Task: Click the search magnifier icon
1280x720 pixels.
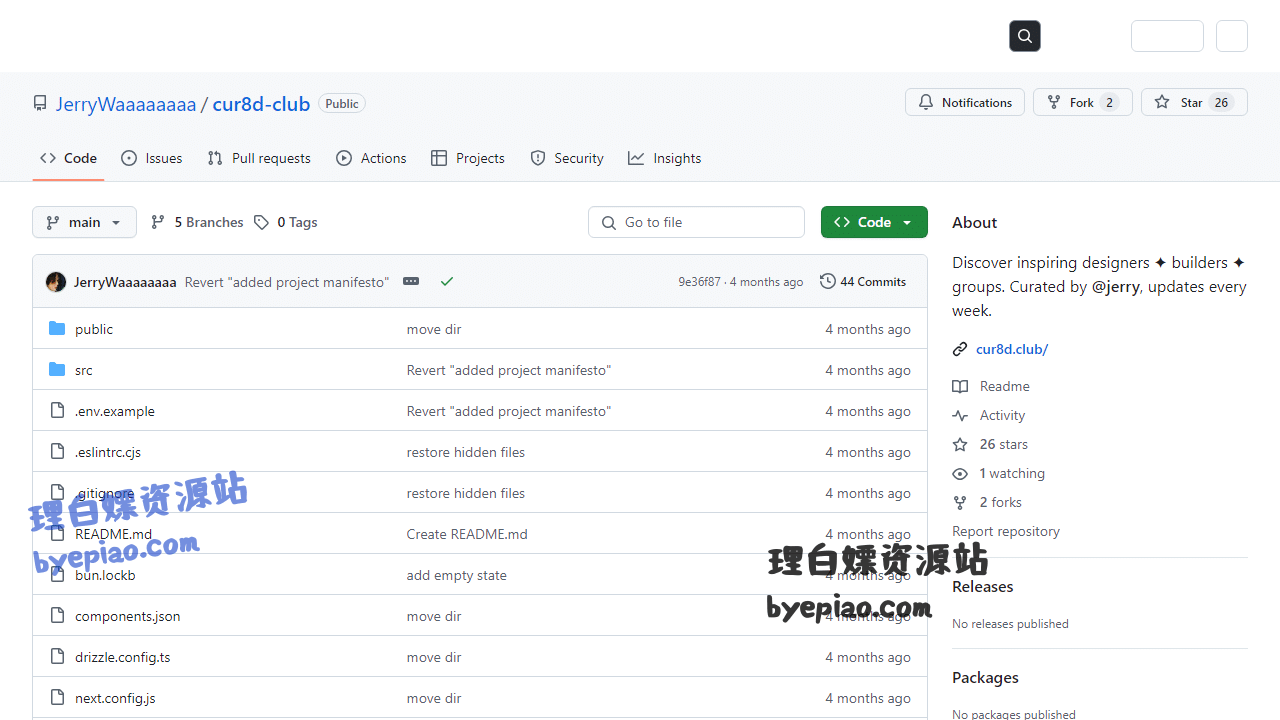Action: 1025,36
